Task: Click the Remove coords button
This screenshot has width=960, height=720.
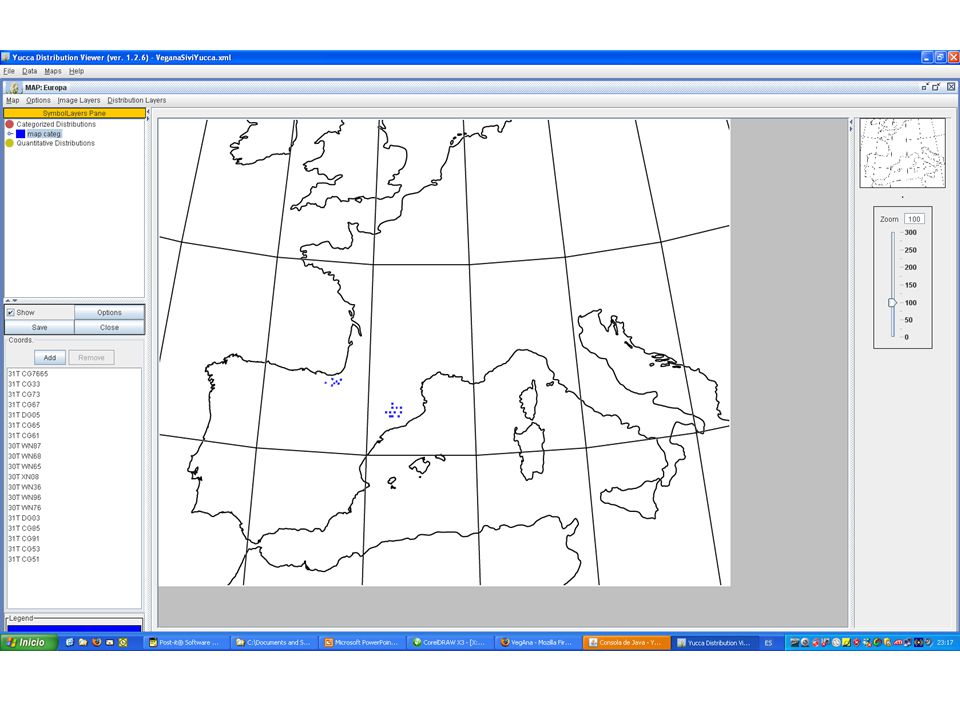Action: [91, 358]
